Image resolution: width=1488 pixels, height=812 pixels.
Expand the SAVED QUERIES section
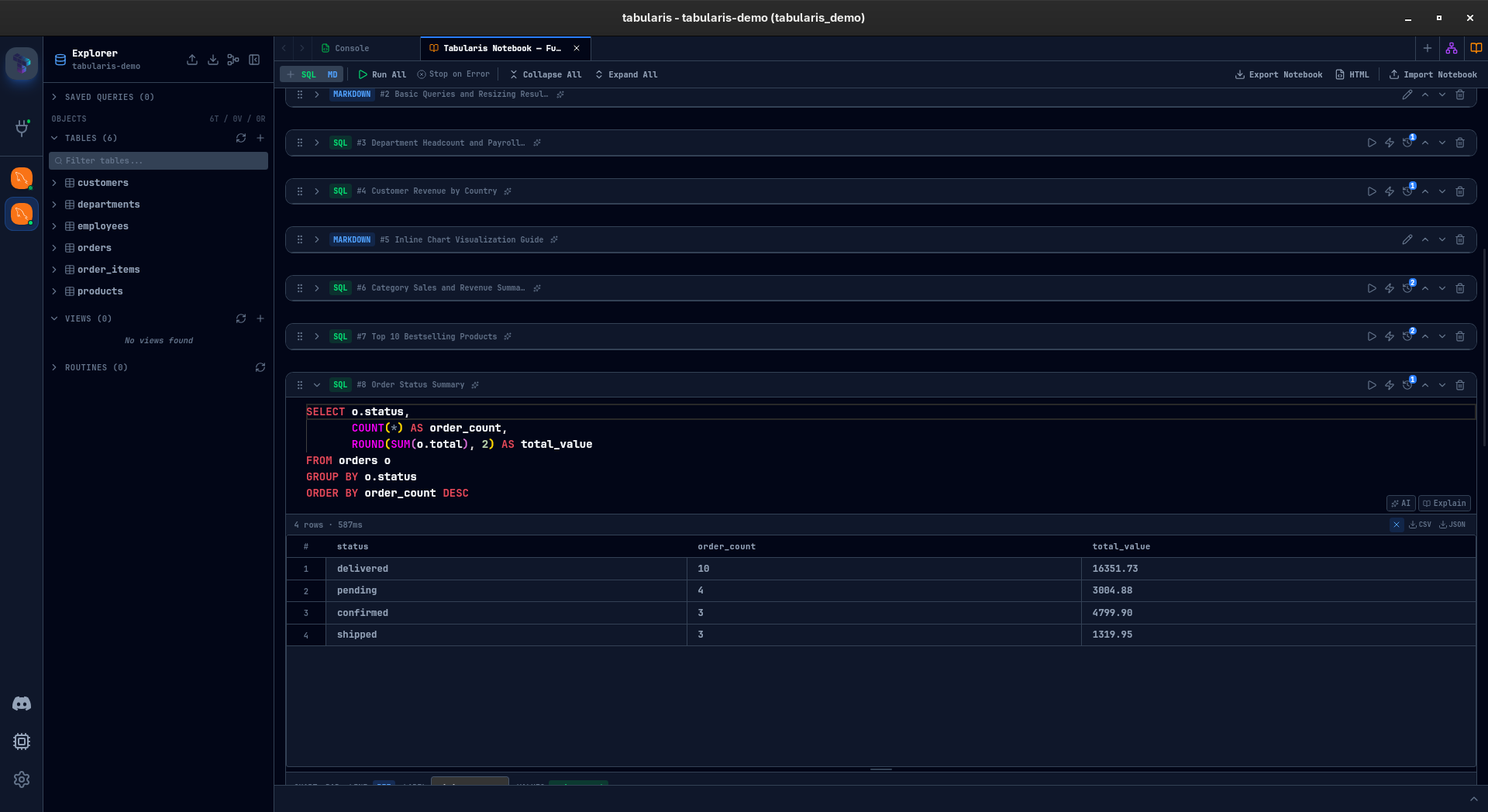[x=54, y=96]
